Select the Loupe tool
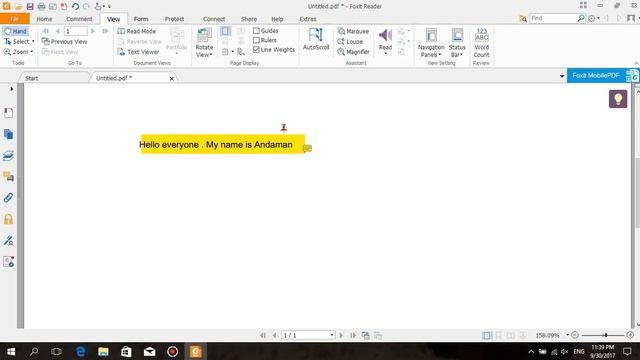 [x=350, y=42]
